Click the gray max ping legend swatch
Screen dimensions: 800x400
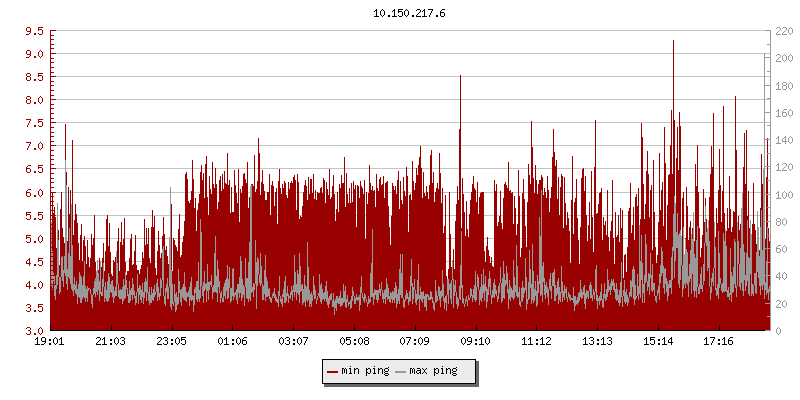click(x=400, y=371)
